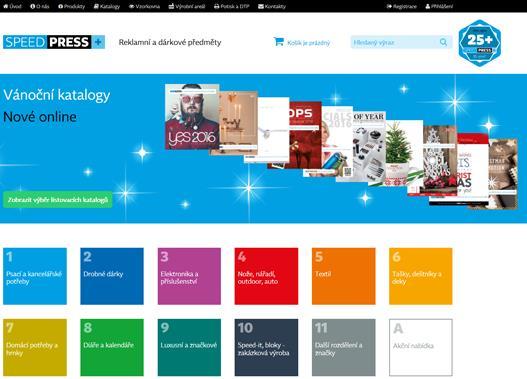This screenshot has width=527, height=379.
Task: Click Reklamní a dárkové předměty tagline
Action: (x=170, y=43)
